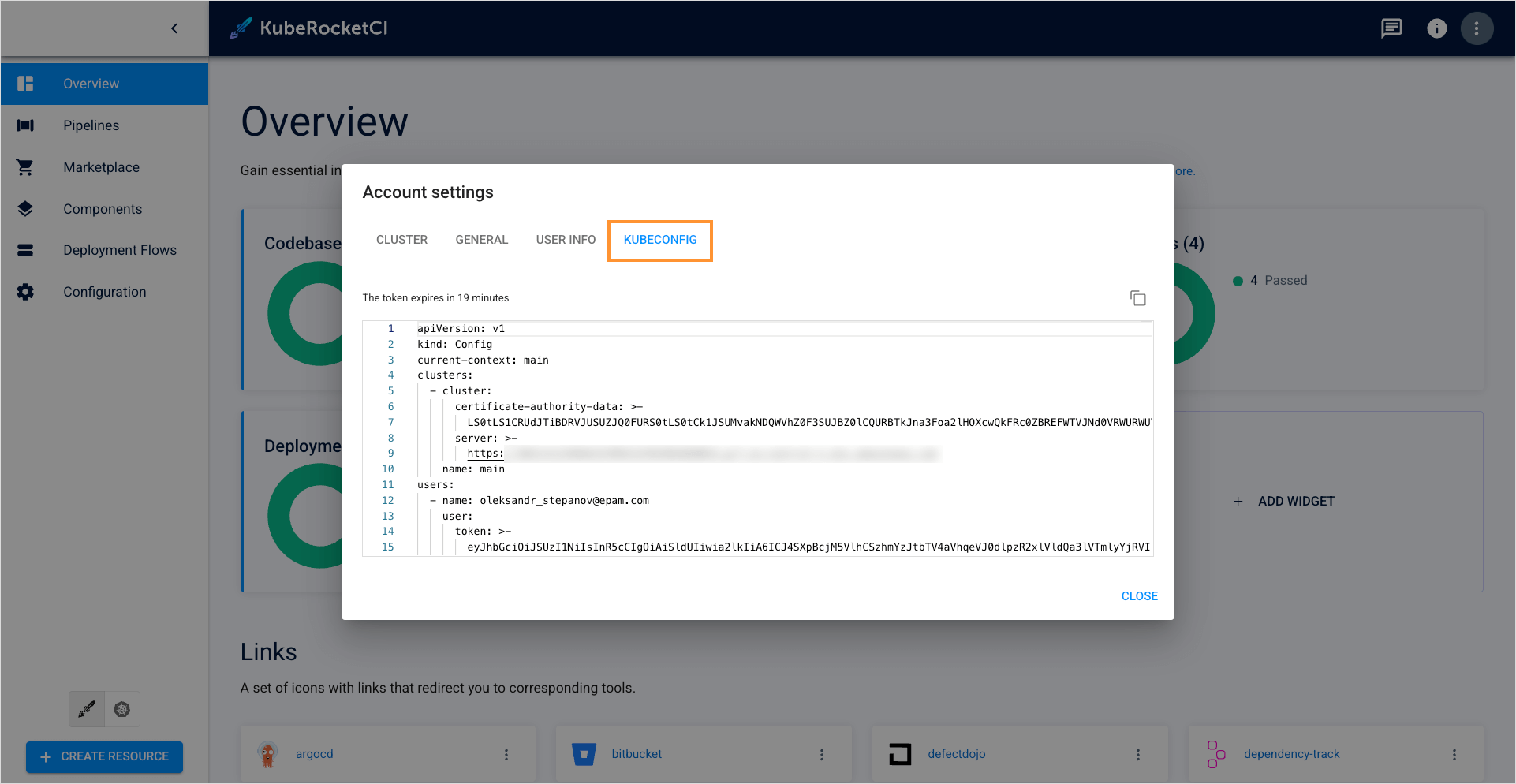The width and height of the screenshot is (1516, 784).
Task: Open the account menu three-dot button
Action: click(x=1477, y=28)
